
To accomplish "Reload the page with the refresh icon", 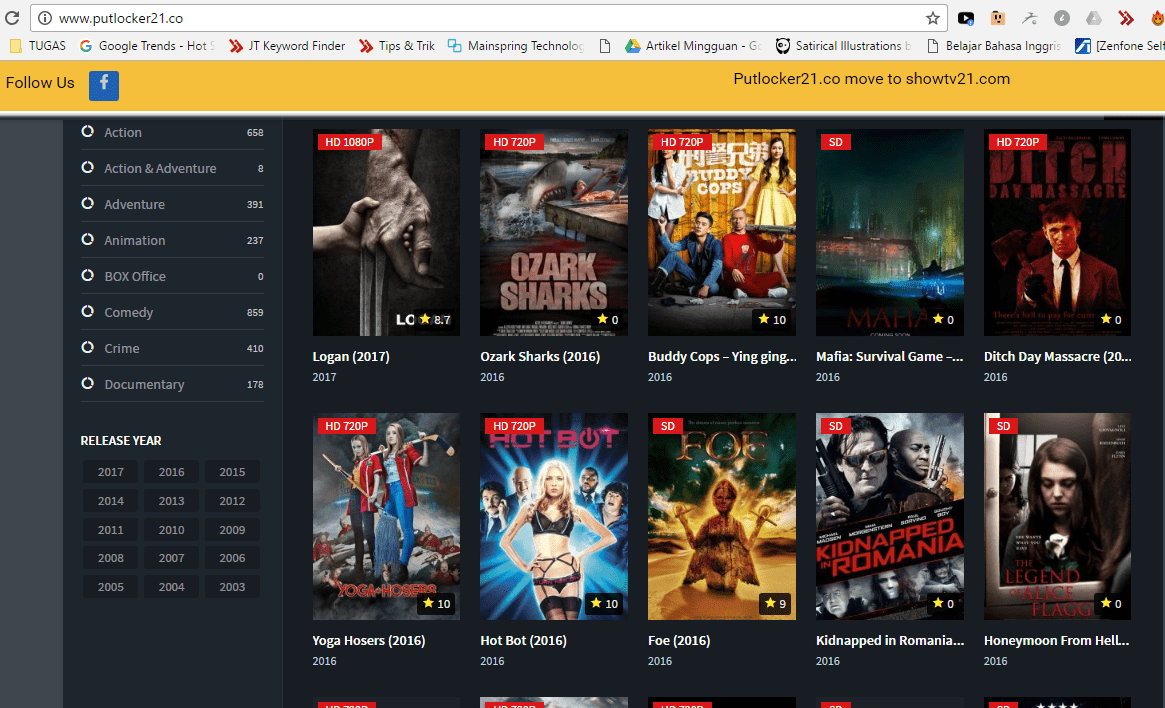I will pos(12,18).
